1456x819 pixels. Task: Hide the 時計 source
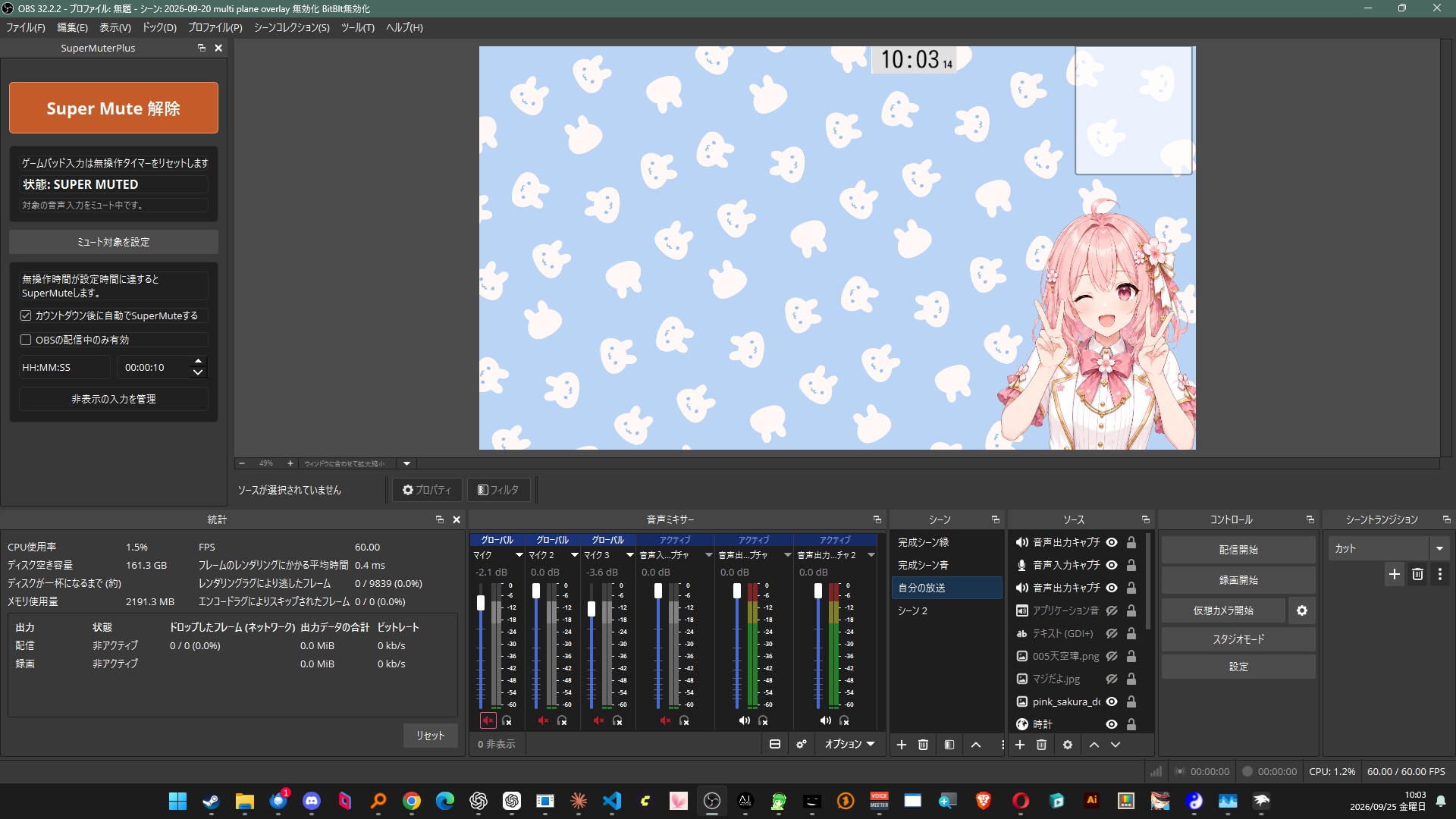1112,724
